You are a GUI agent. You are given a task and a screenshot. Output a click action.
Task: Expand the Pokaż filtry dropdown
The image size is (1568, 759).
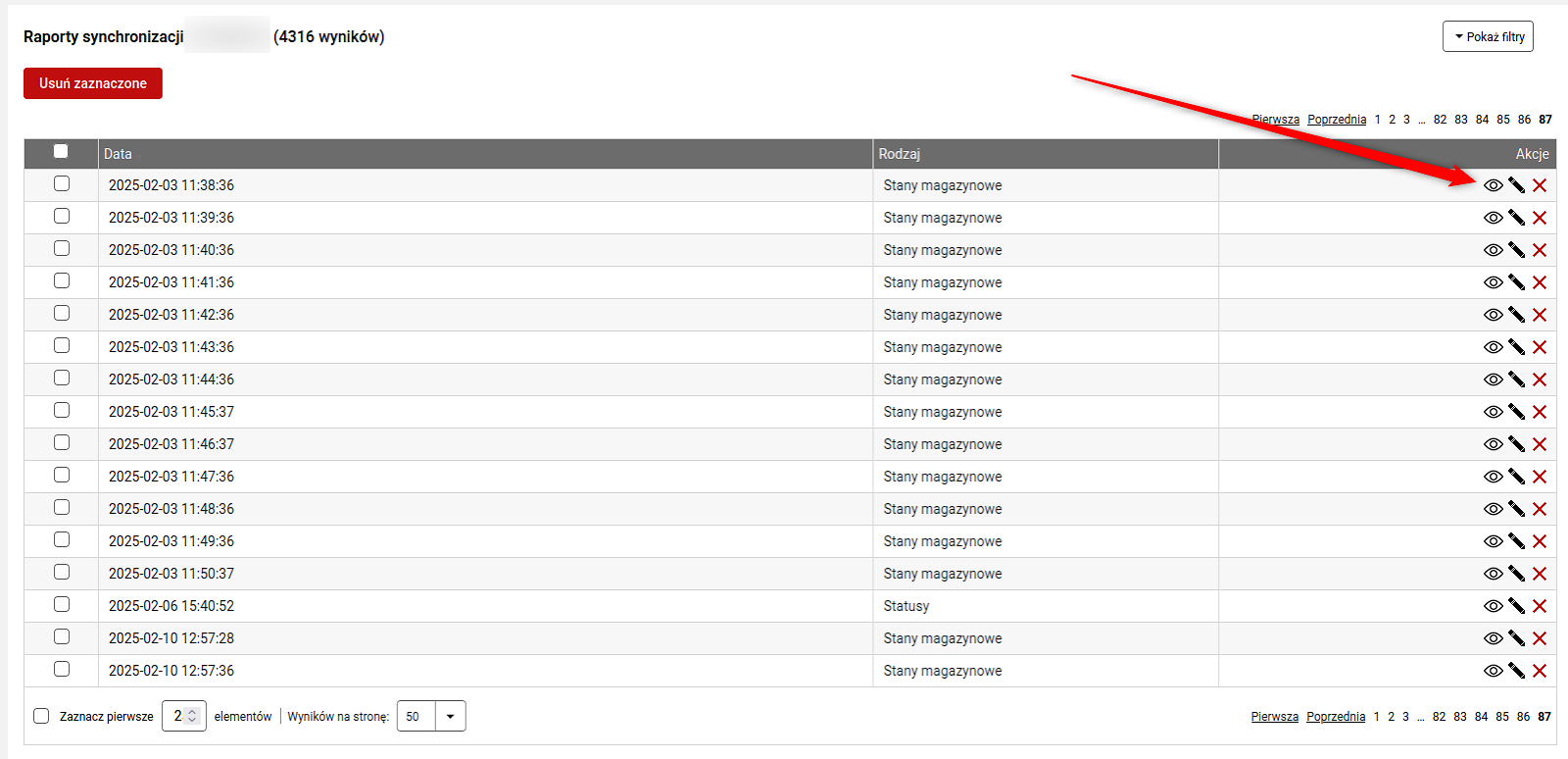coord(1488,36)
